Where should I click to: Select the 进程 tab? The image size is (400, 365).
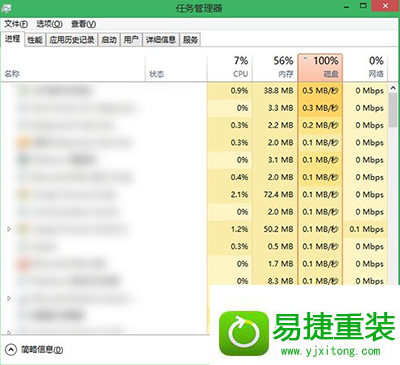[13, 39]
